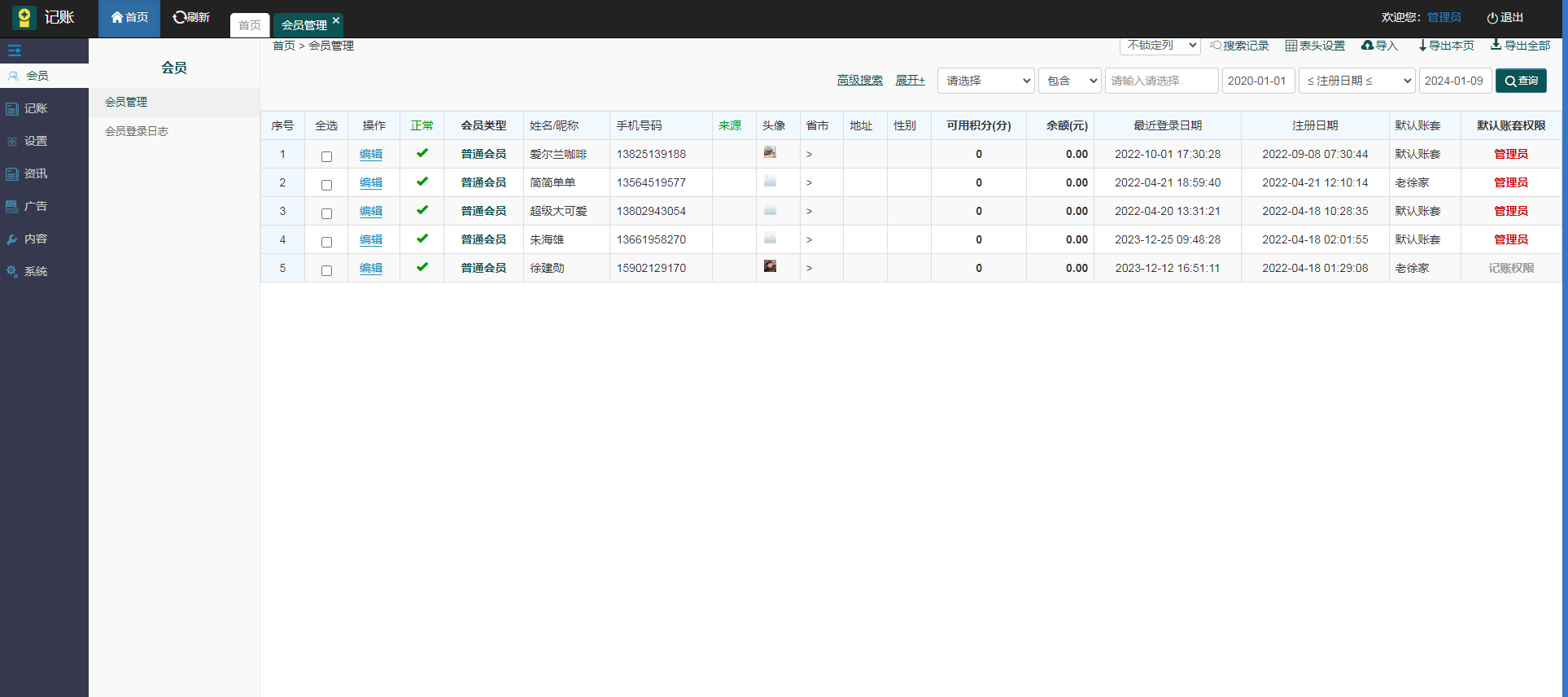Click 全选 select all header
This screenshot has height=697, width=1568.
(326, 125)
